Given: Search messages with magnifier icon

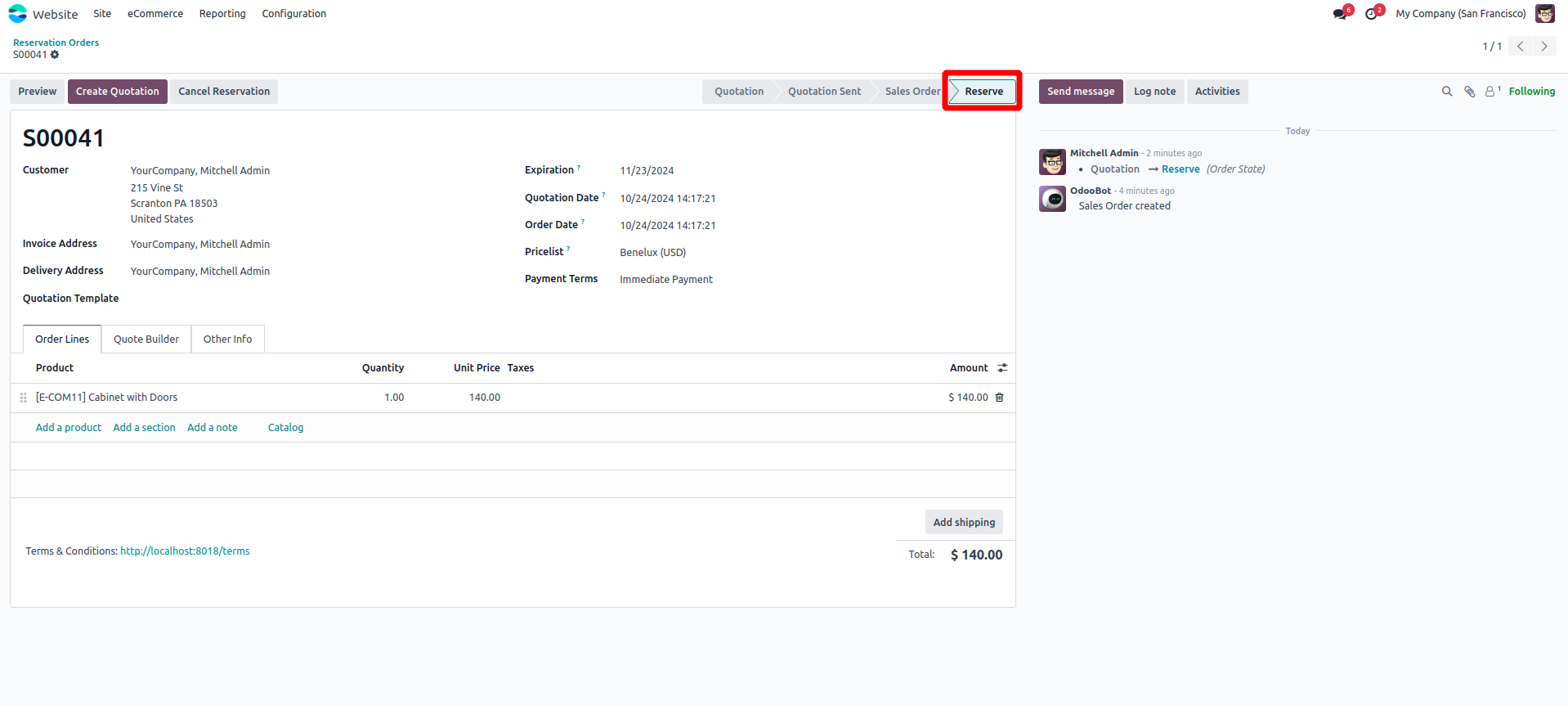Looking at the screenshot, I should 1447,92.
